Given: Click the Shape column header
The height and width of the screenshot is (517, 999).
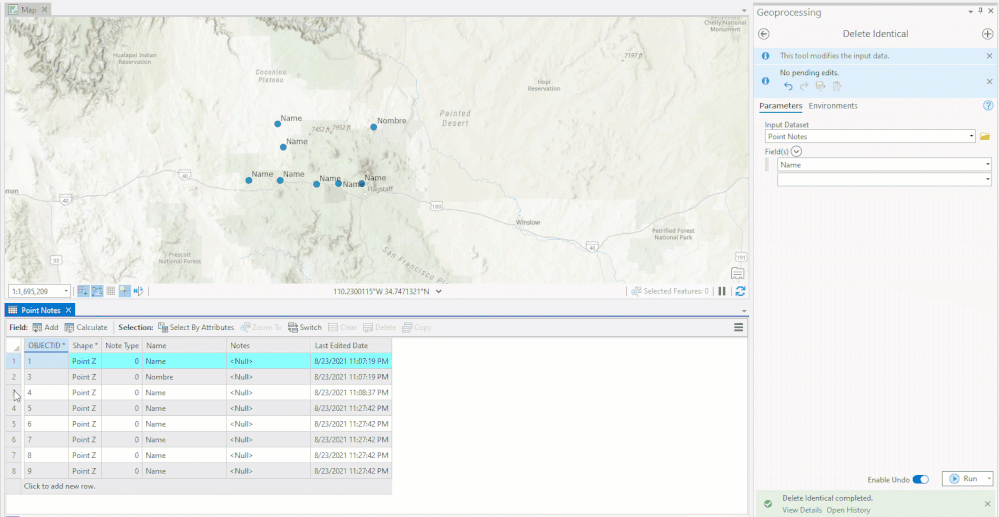Looking at the screenshot, I should 85,346.
